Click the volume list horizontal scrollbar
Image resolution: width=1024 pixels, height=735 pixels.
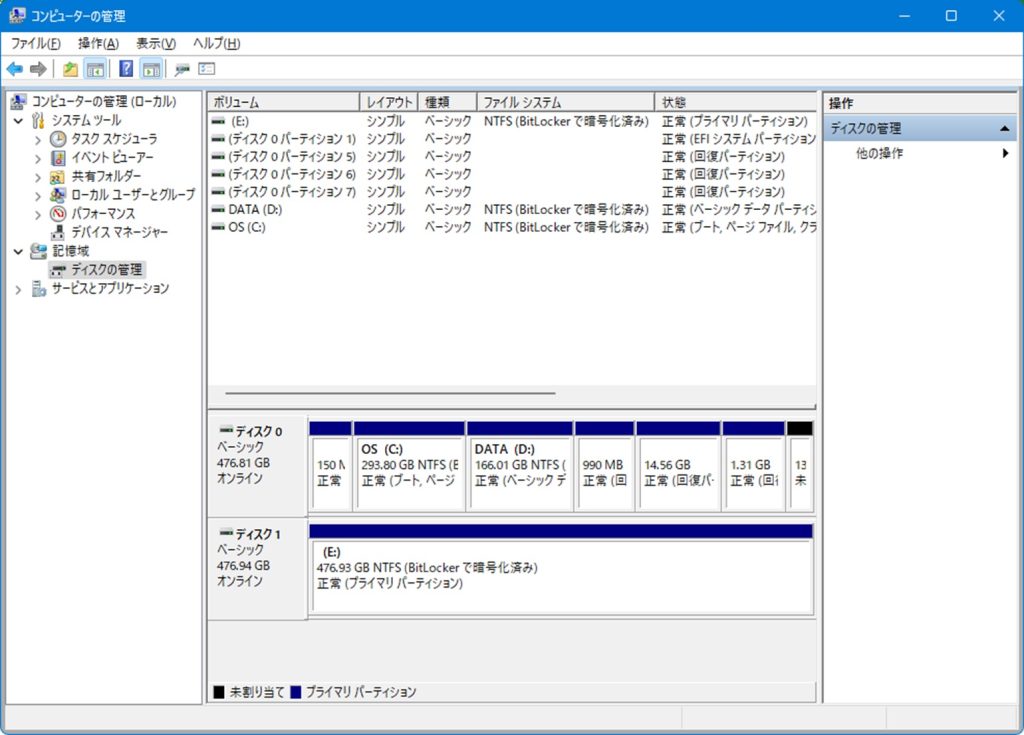391,393
